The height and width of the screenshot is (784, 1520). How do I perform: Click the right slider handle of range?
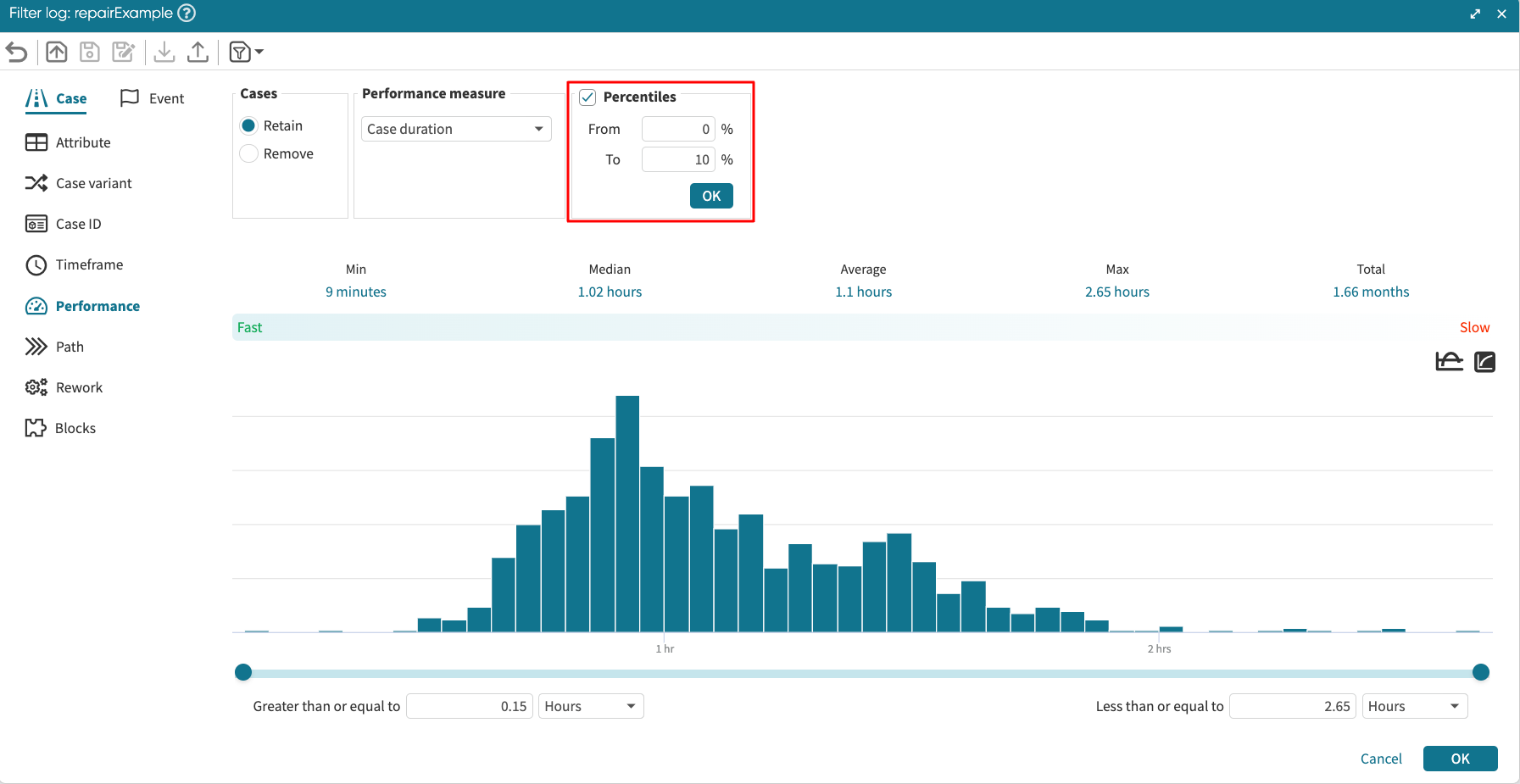[1481, 672]
